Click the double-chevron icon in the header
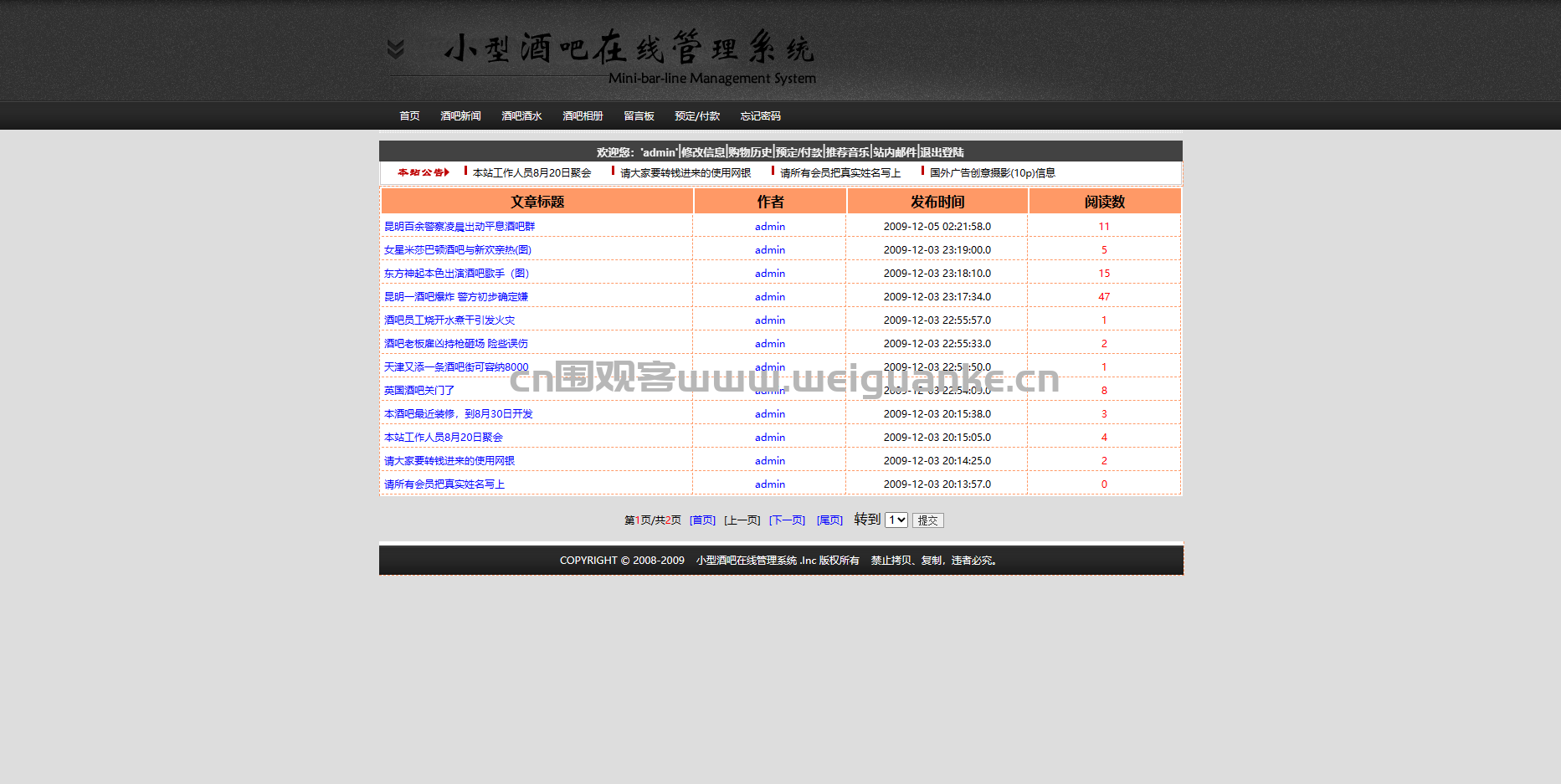This screenshot has height=784, width=1561. (x=396, y=49)
